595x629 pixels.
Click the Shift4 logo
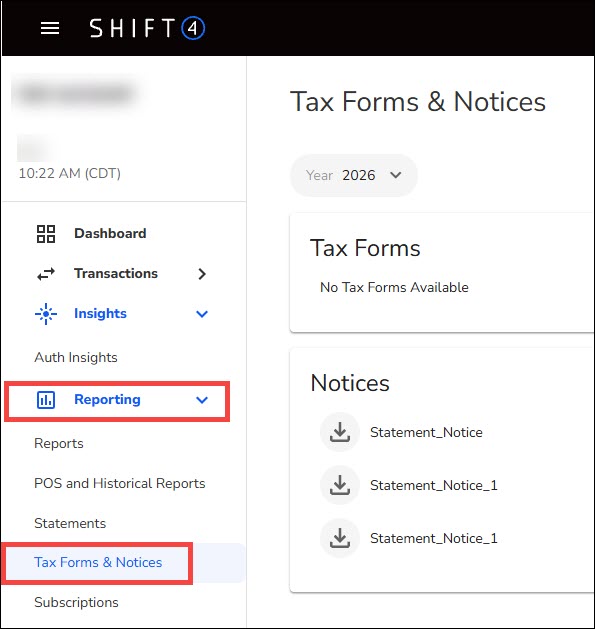coord(147,28)
